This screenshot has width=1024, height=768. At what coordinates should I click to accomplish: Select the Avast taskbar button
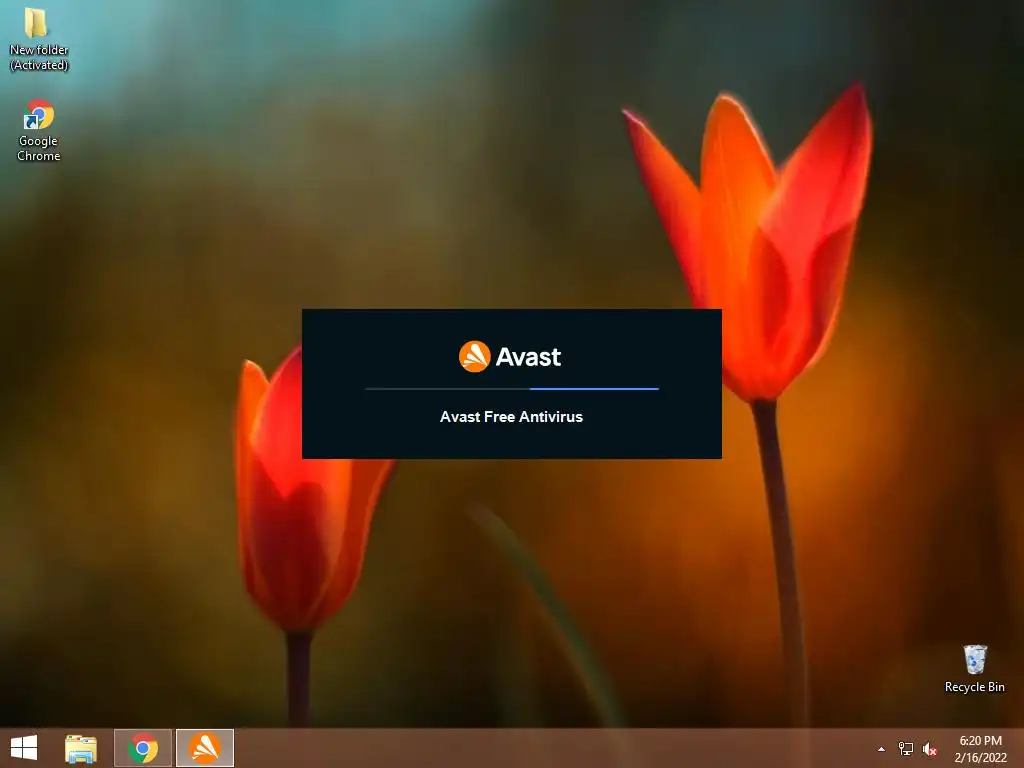tap(205, 748)
